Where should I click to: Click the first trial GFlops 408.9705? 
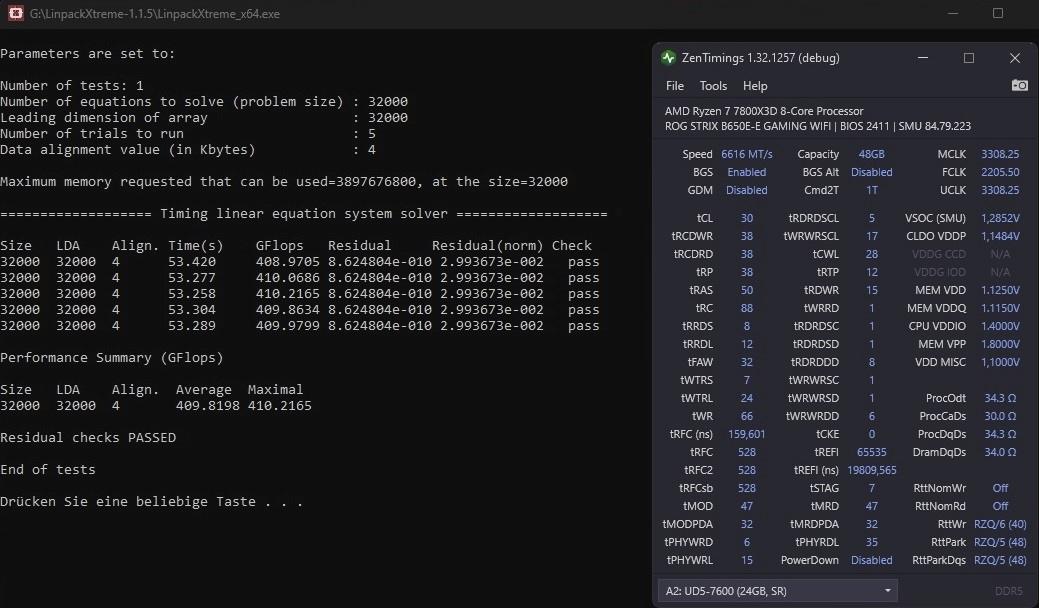[x=288, y=262]
